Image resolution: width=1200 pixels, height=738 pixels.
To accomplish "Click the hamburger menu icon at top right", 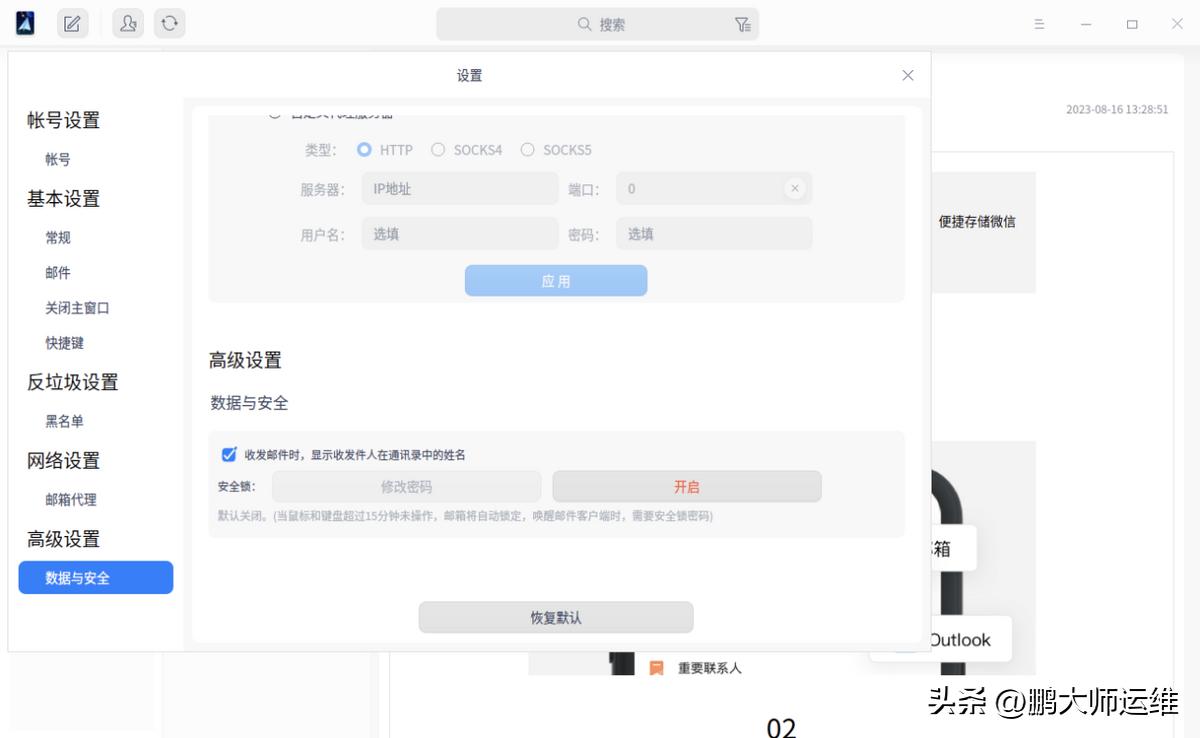I will pos(1039,22).
